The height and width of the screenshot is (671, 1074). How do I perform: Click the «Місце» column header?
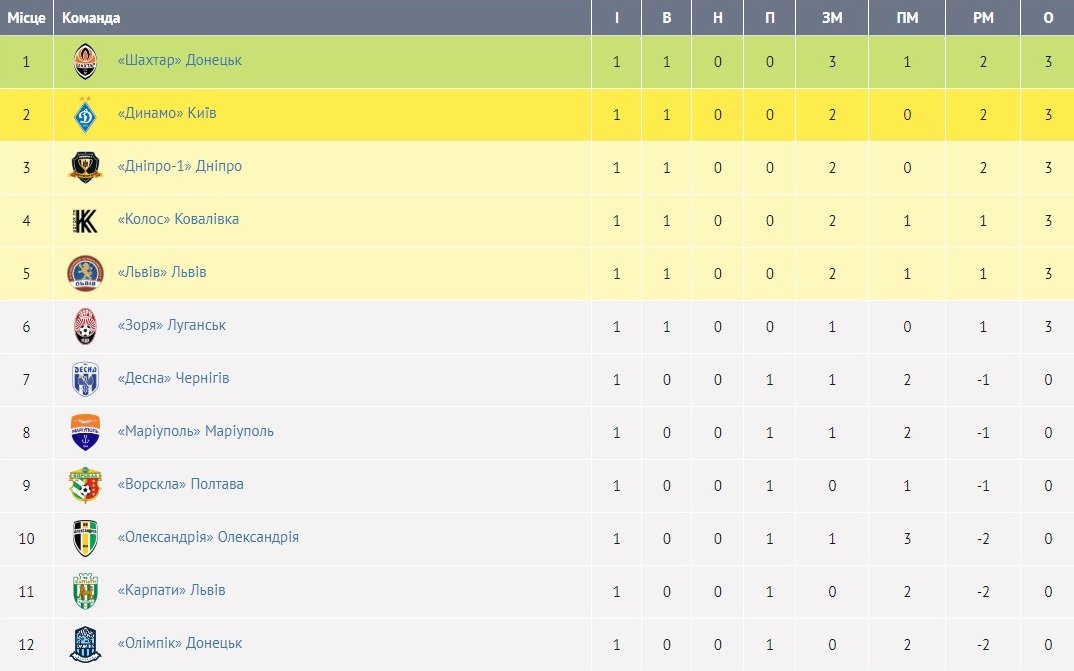(x=26, y=18)
